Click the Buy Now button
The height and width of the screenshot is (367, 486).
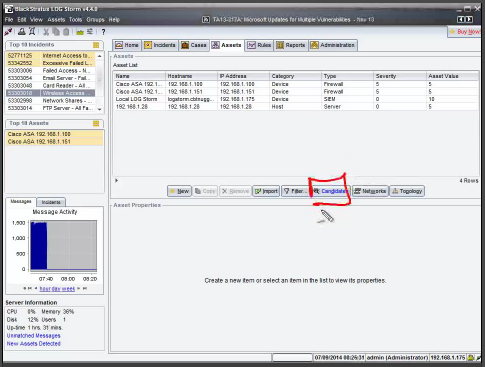point(465,32)
